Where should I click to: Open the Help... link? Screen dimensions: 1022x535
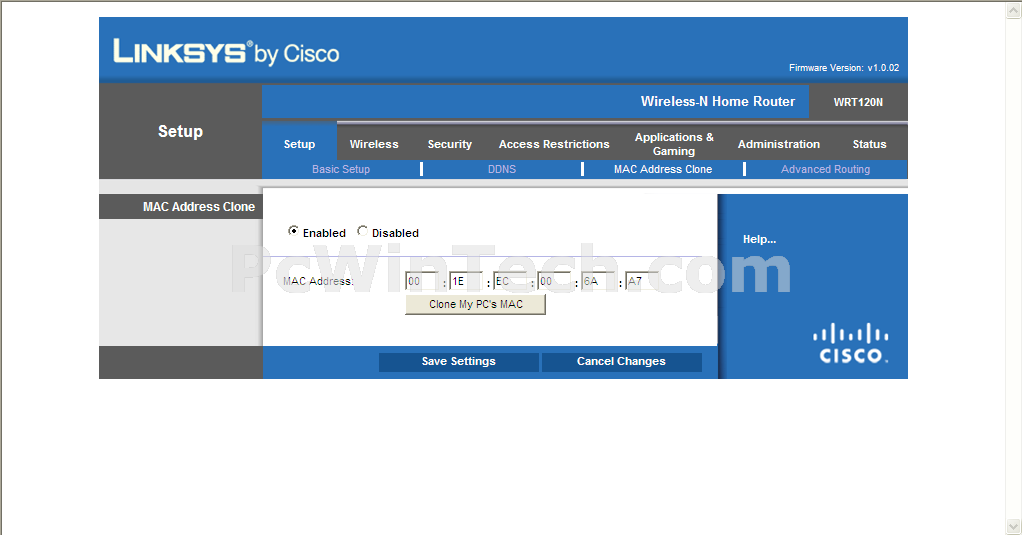tap(759, 239)
